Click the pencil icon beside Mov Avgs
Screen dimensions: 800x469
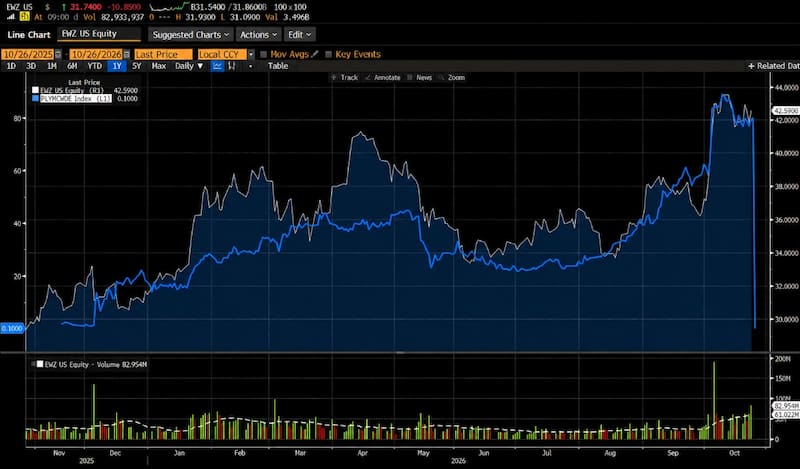pyautogui.click(x=315, y=54)
